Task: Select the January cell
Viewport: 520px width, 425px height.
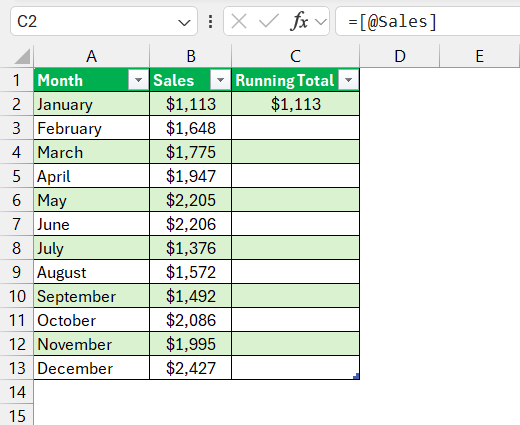Action: click(x=92, y=104)
